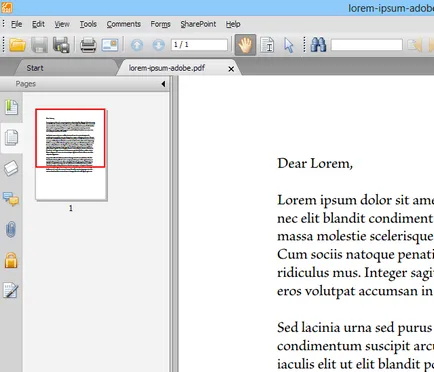Click the Save As floppy icon
The height and width of the screenshot is (372, 434).
61,45
